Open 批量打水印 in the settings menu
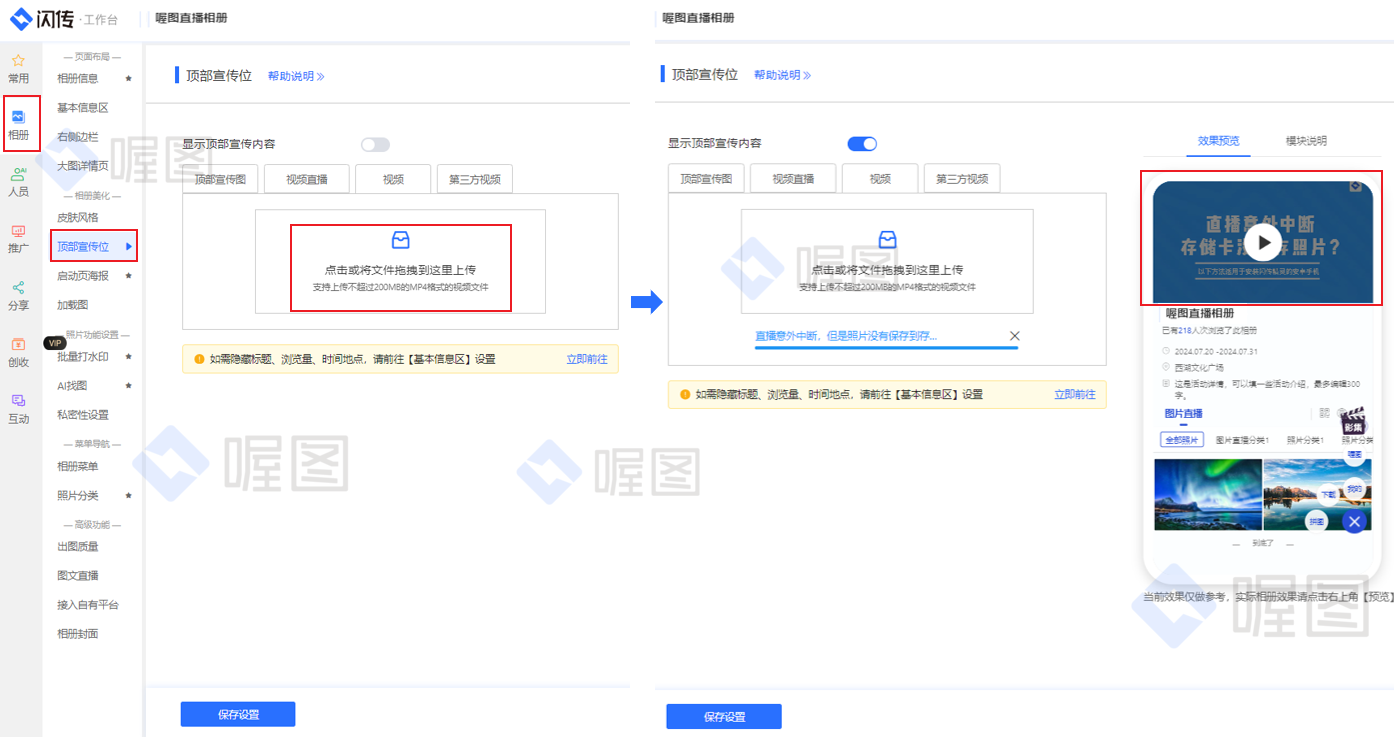The image size is (1394, 737). [x=82, y=356]
